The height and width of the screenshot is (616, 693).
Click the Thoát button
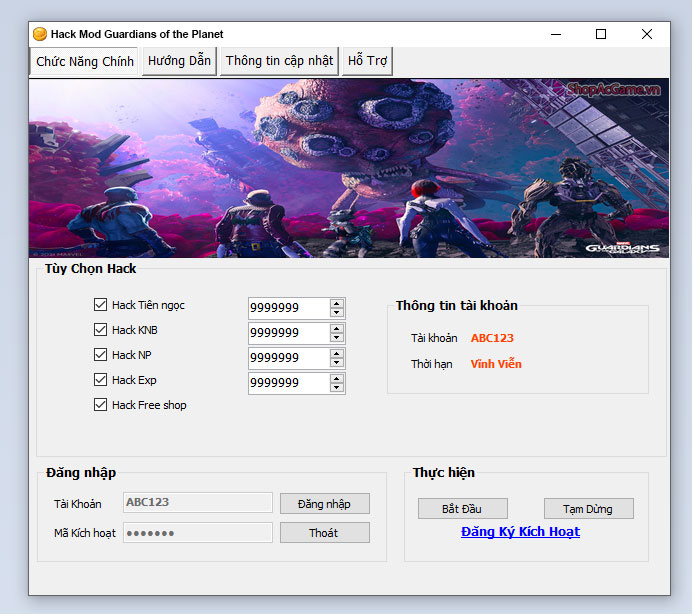pyautogui.click(x=325, y=533)
